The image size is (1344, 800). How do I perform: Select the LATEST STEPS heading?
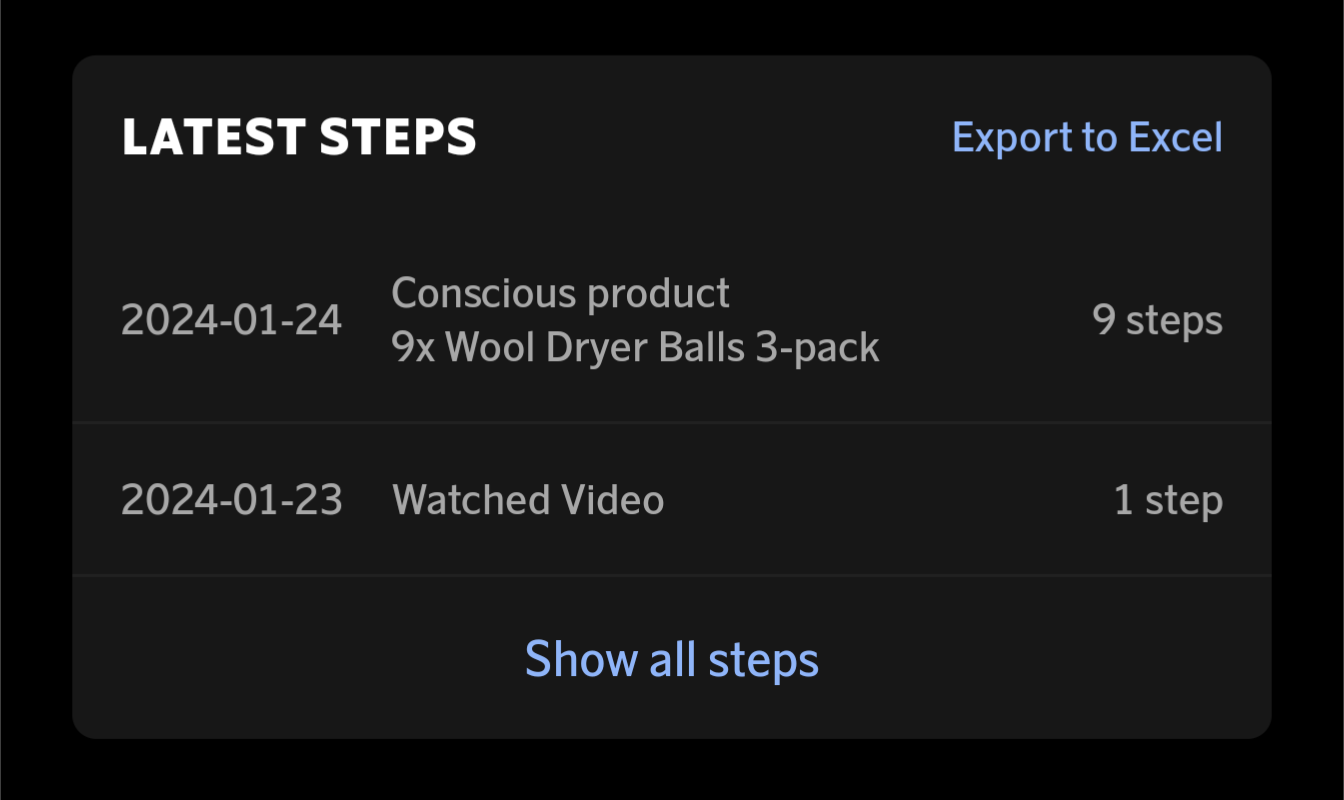point(299,137)
